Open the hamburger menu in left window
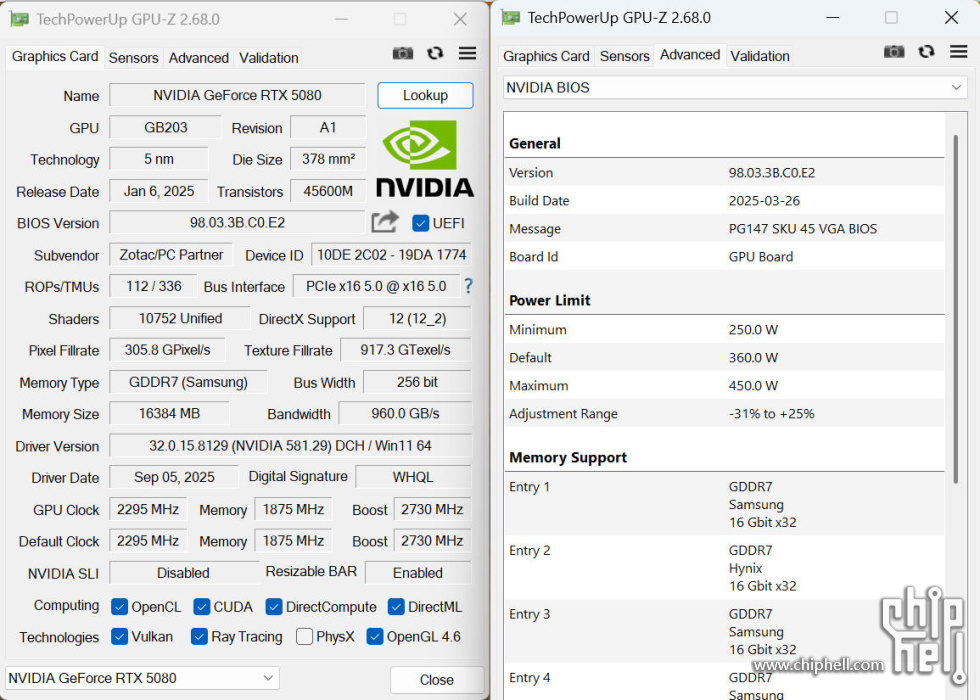This screenshot has height=700, width=980. coord(467,54)
